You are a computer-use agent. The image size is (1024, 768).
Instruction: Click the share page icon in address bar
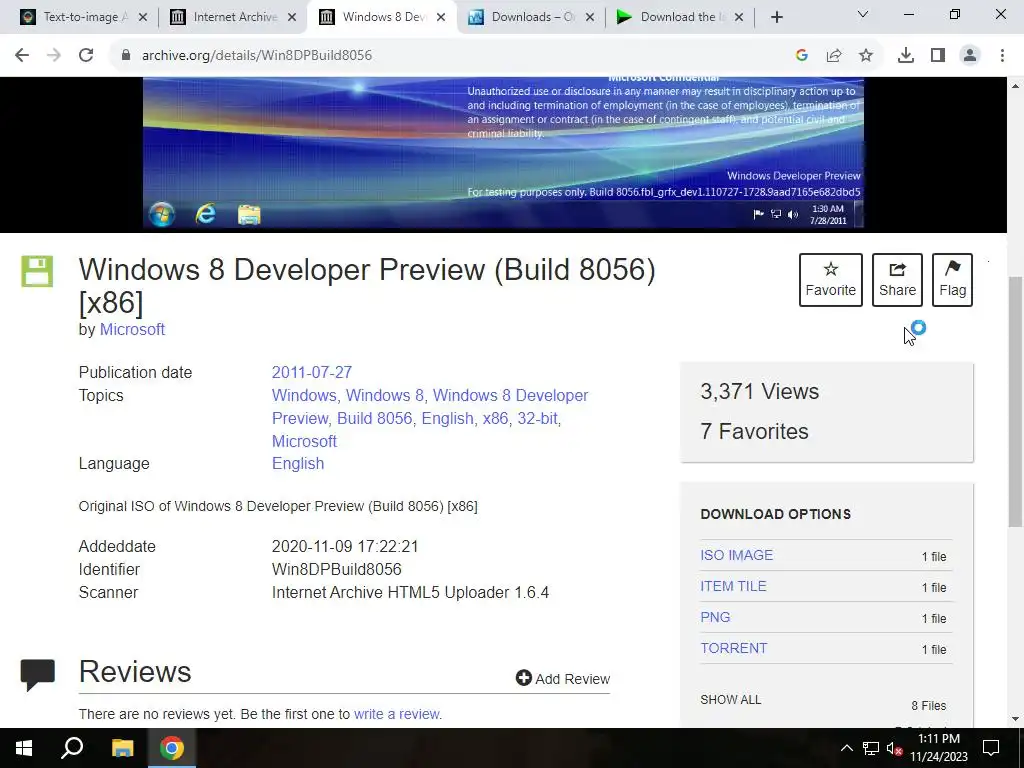click(834, 56)
